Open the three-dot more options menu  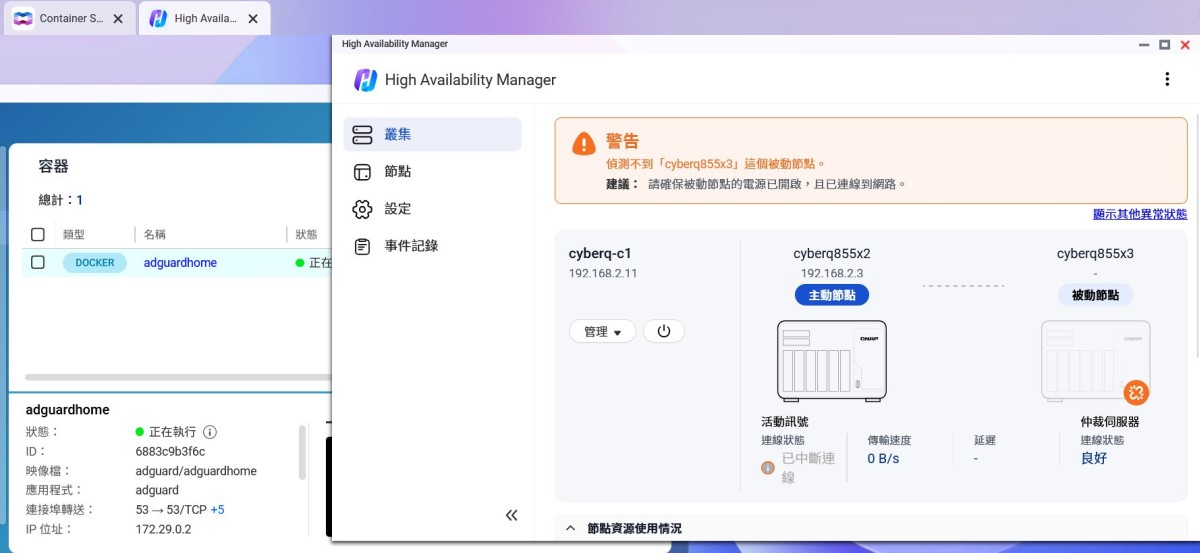click(1166, 79)
